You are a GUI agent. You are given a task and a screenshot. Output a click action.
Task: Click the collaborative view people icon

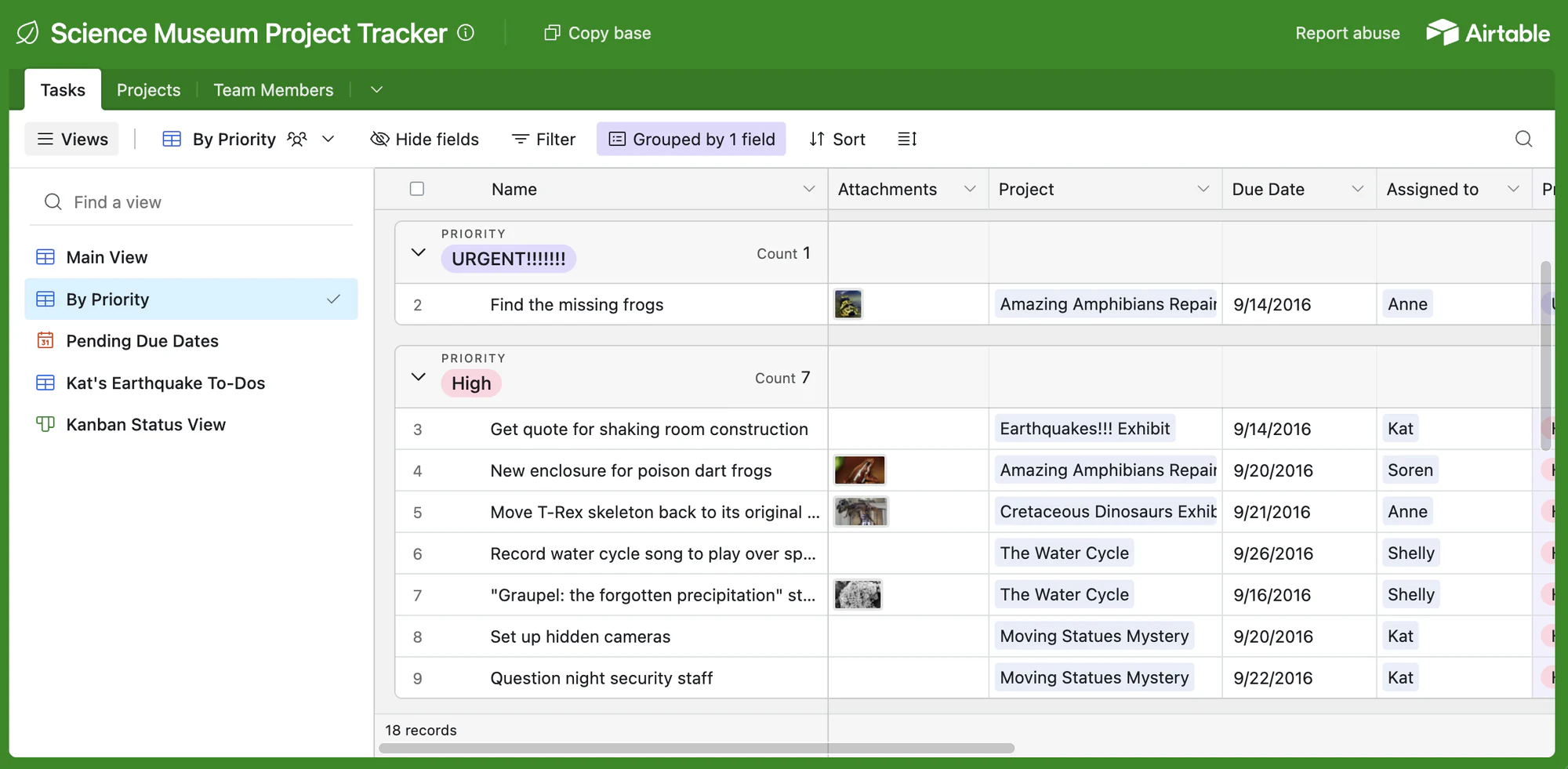coord(297,139)
